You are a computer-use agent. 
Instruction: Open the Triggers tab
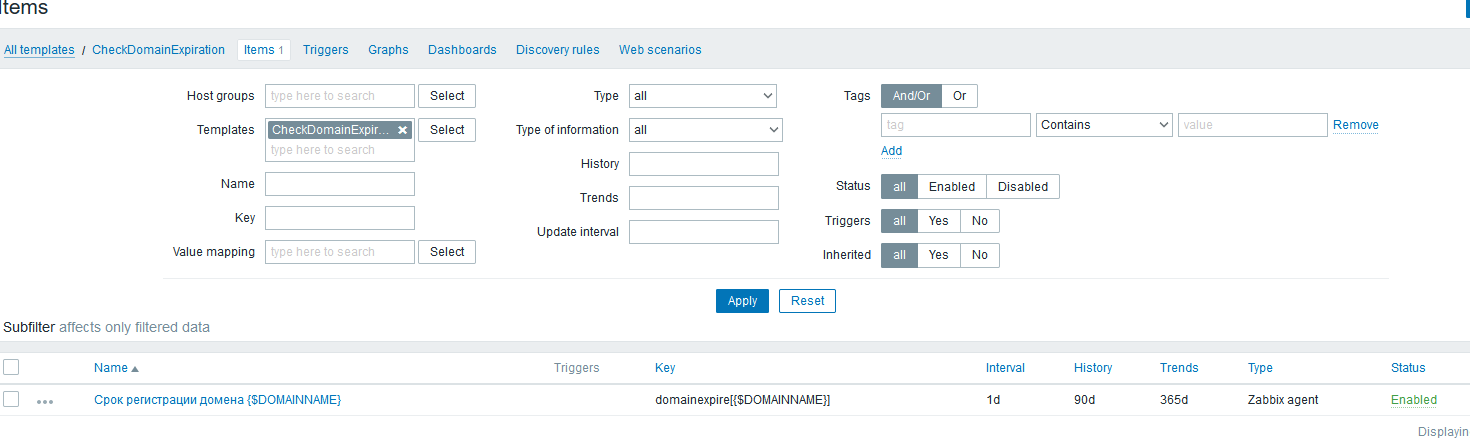pyautogui.click(x=325, y=50)
